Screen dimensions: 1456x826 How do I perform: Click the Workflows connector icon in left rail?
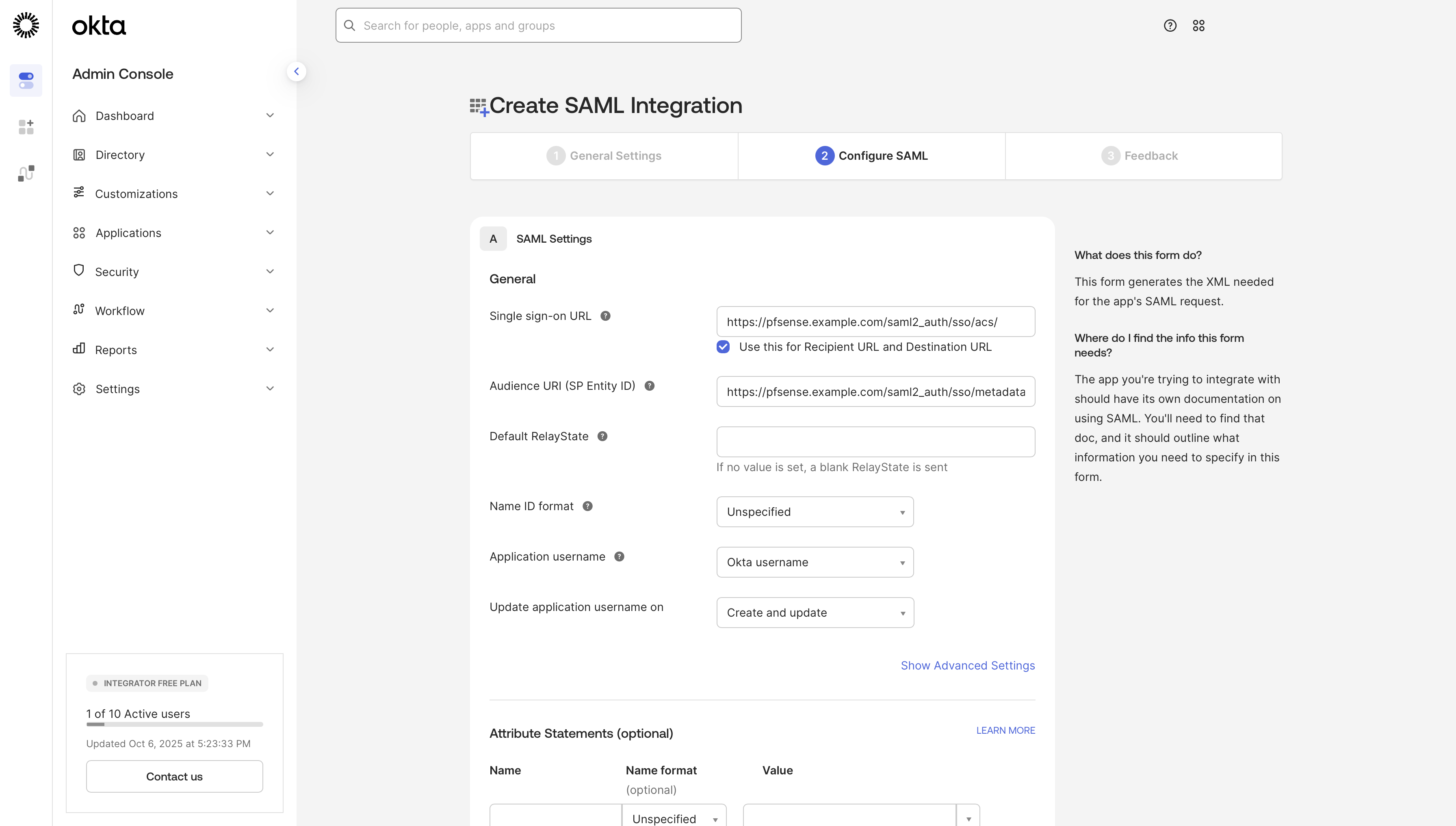point(26,173)
